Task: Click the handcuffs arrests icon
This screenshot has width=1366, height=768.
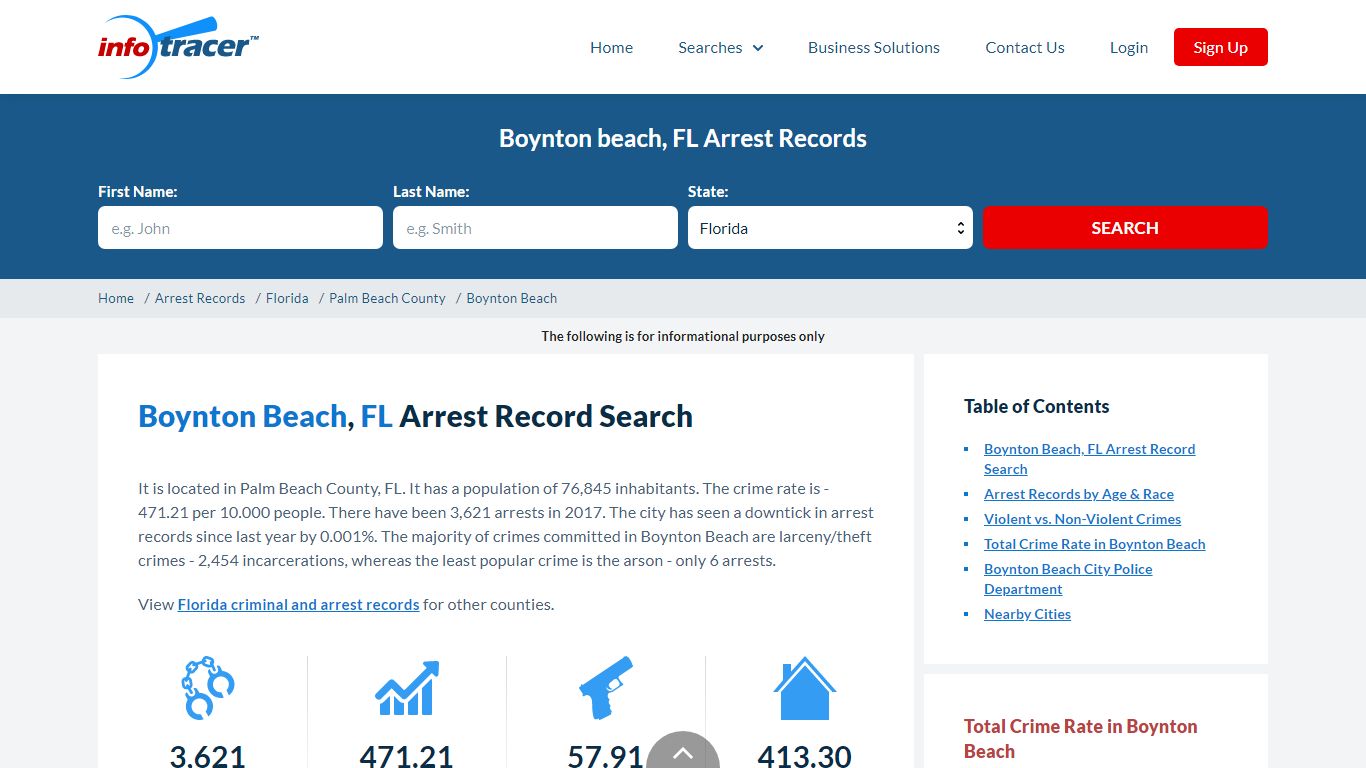Action: [208, 687]
